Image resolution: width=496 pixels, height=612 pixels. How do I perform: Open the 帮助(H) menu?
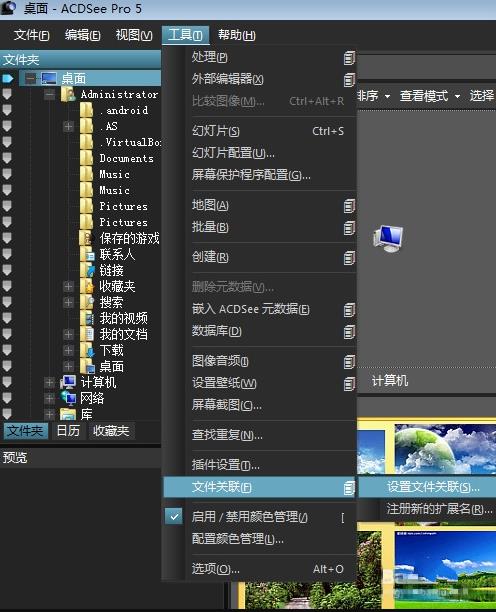point(236,36)
